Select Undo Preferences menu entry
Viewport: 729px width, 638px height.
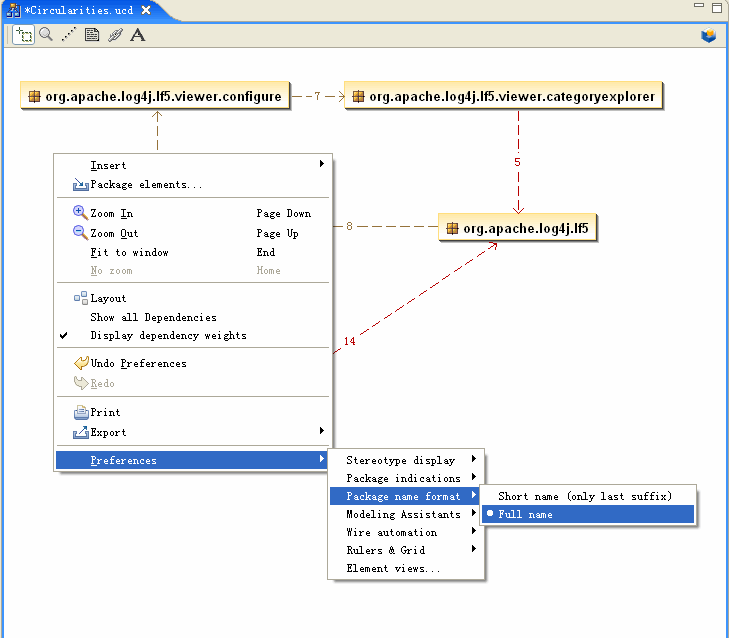[192, 363]
